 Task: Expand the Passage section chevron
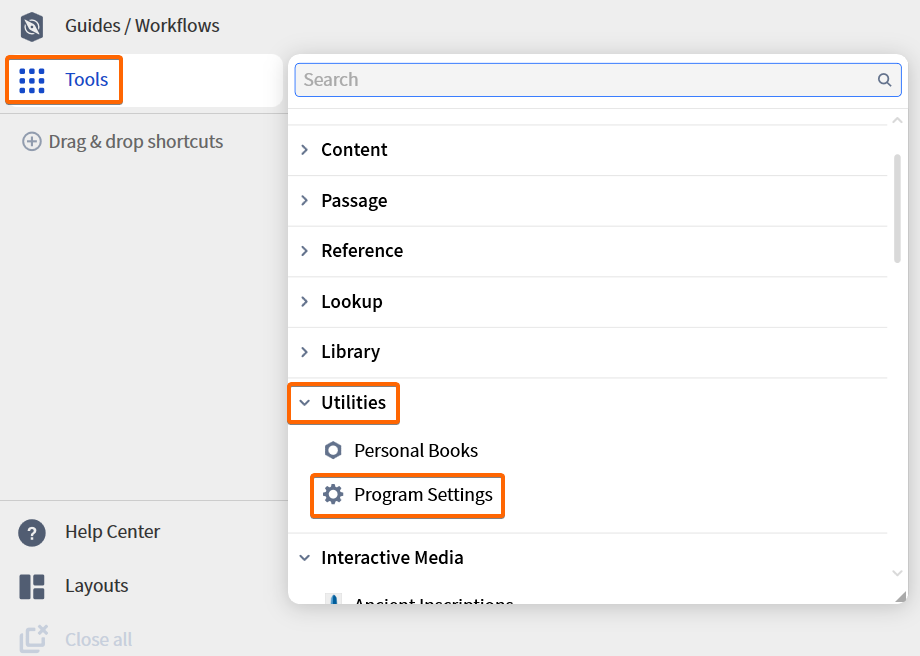tap(305, 200)
